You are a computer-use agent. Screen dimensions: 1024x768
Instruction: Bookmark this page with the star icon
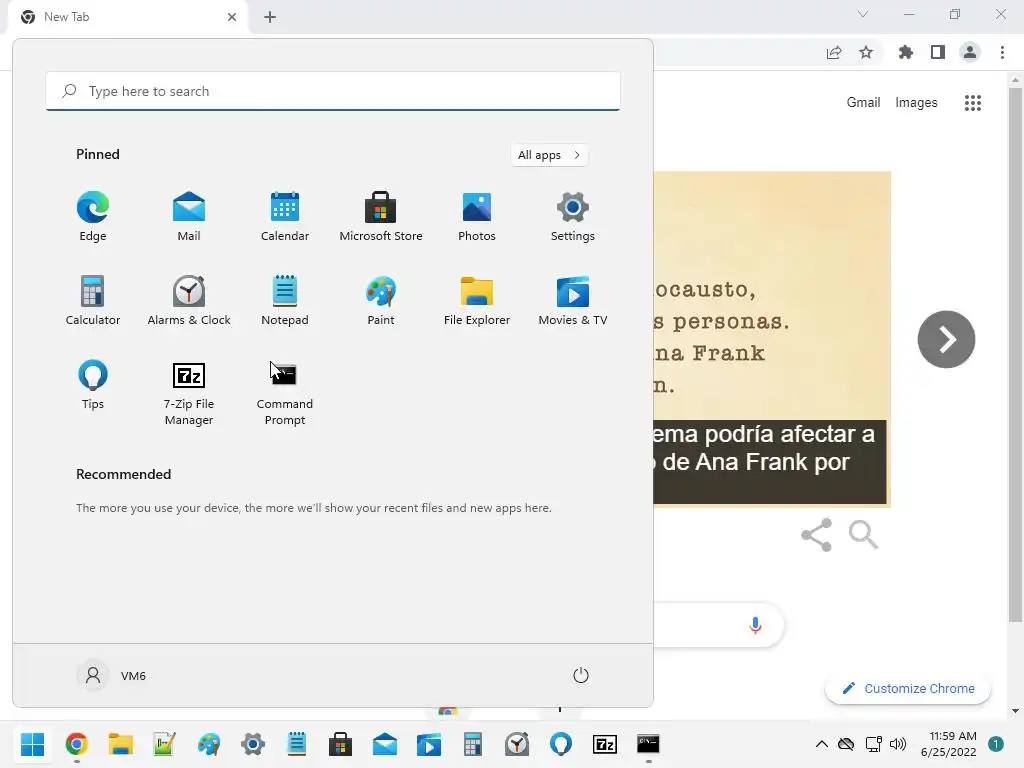click(866, 52)
